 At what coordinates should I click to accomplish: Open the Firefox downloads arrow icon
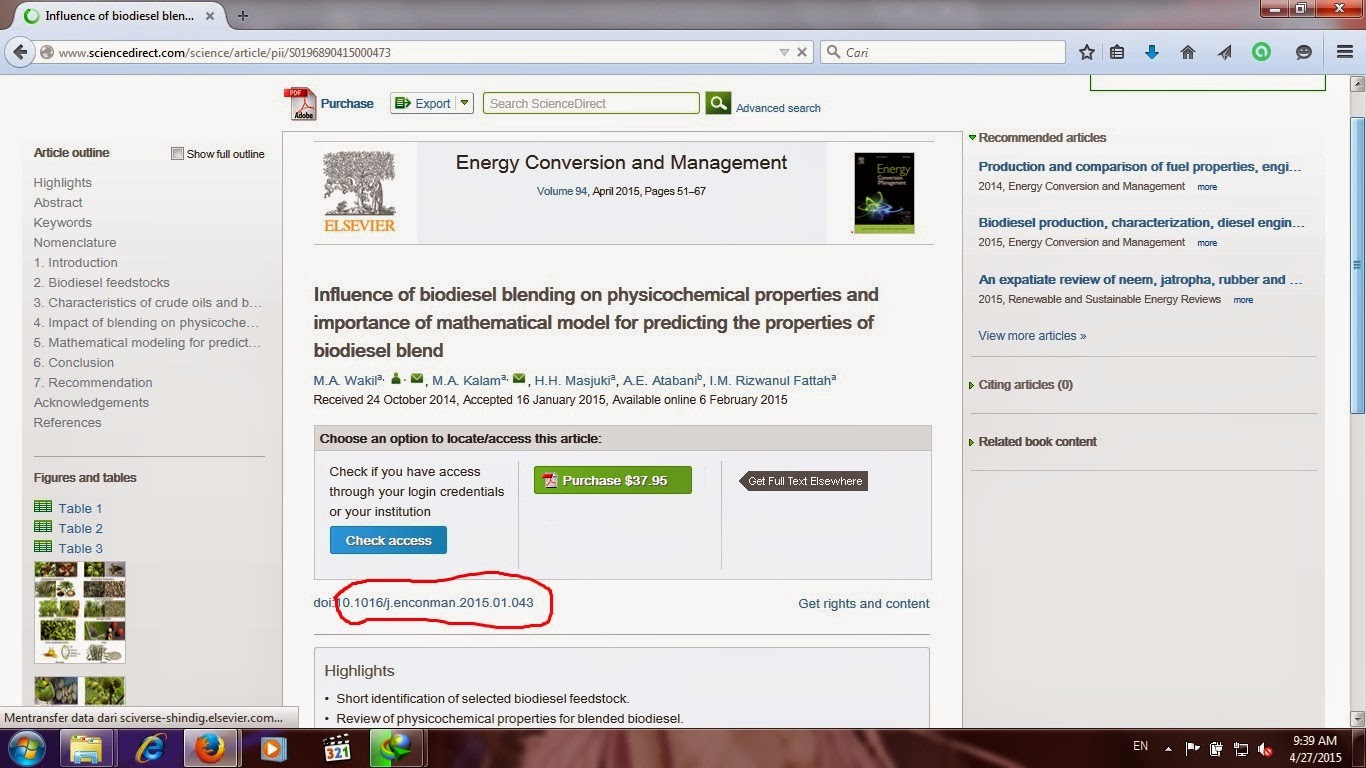coord(1152,52)
